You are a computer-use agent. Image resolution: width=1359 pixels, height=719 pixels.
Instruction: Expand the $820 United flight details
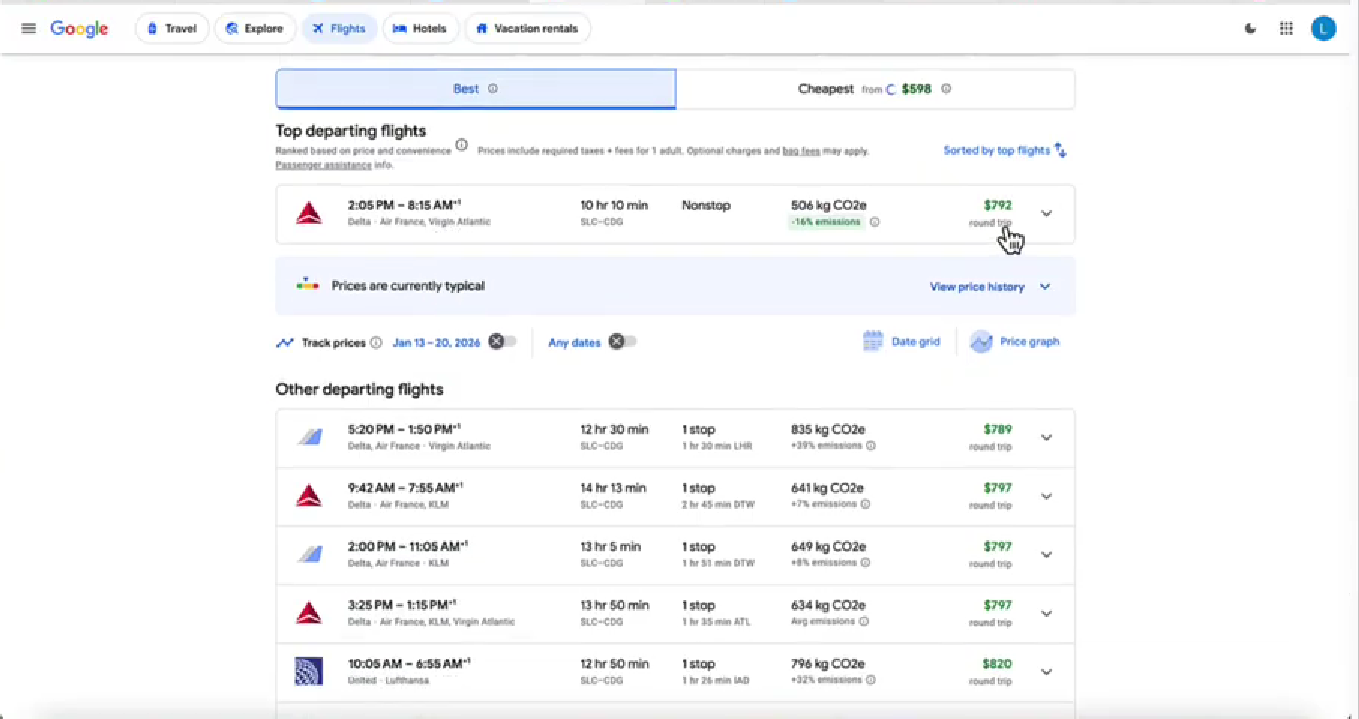tap(1046, 672)
